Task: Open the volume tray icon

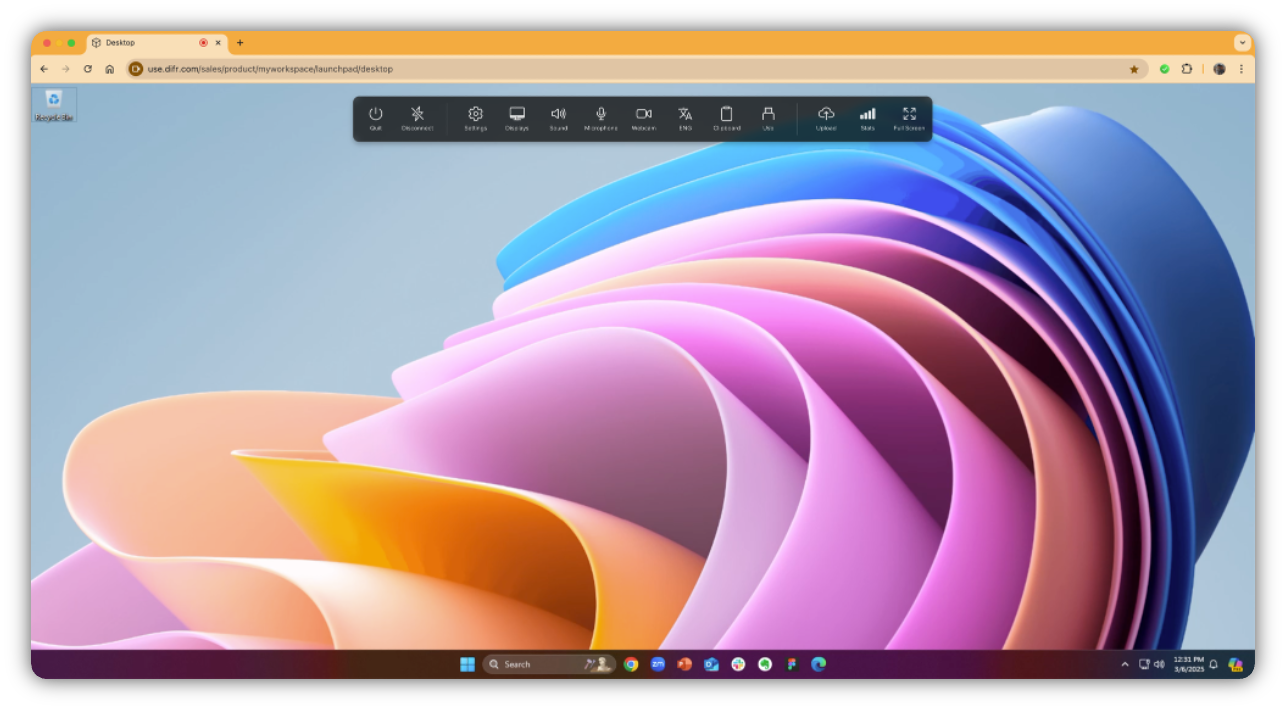Action: coord(1159,664)
